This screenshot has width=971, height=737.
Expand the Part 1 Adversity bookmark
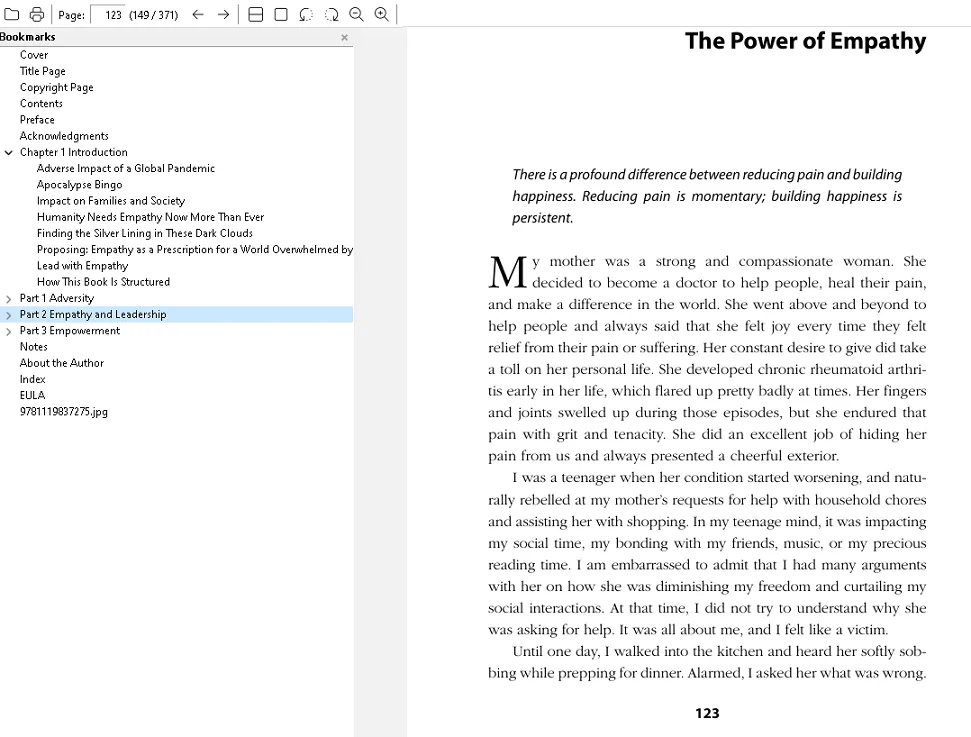9,299
